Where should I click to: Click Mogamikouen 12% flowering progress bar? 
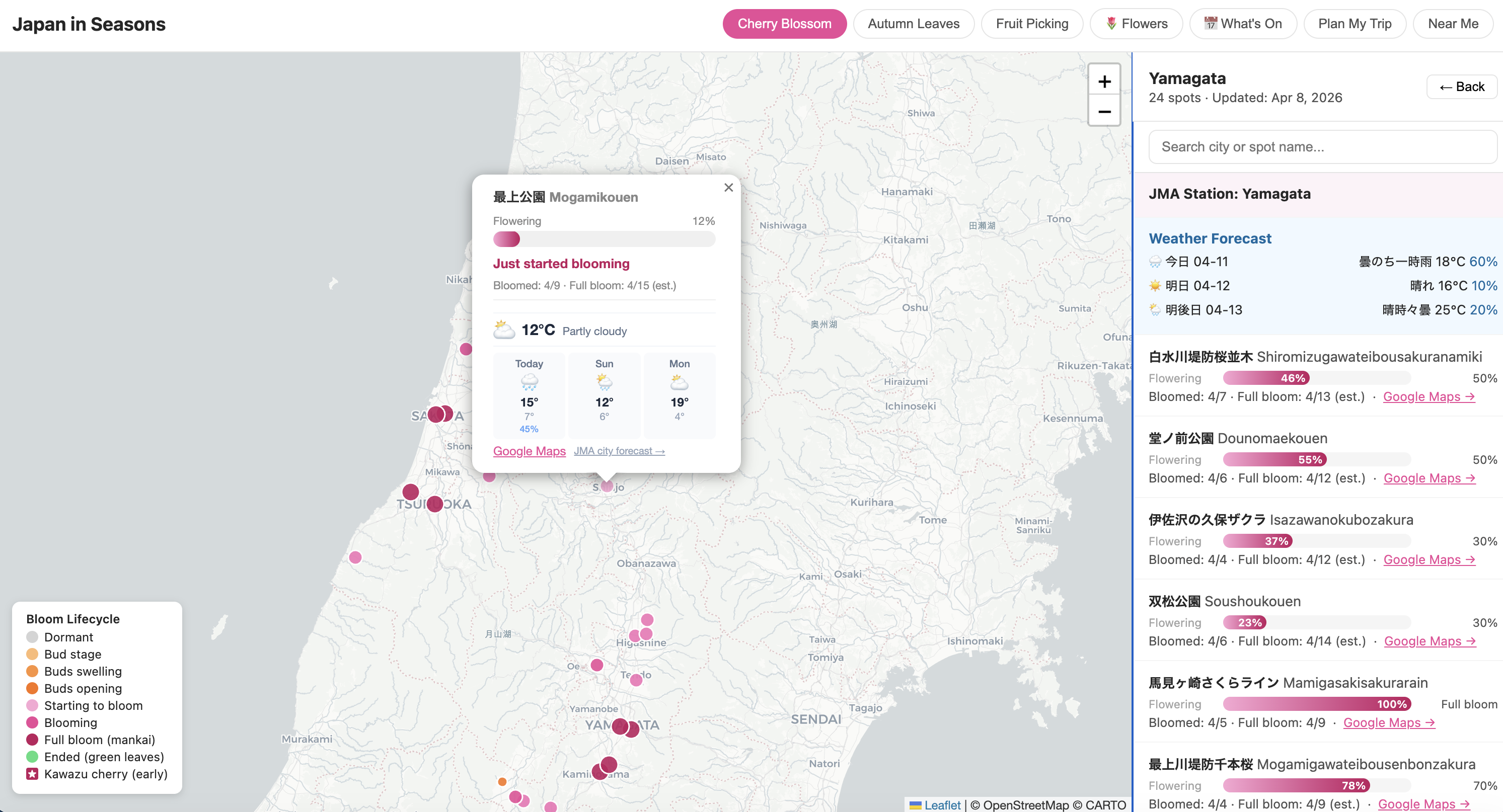pos(604,239)
